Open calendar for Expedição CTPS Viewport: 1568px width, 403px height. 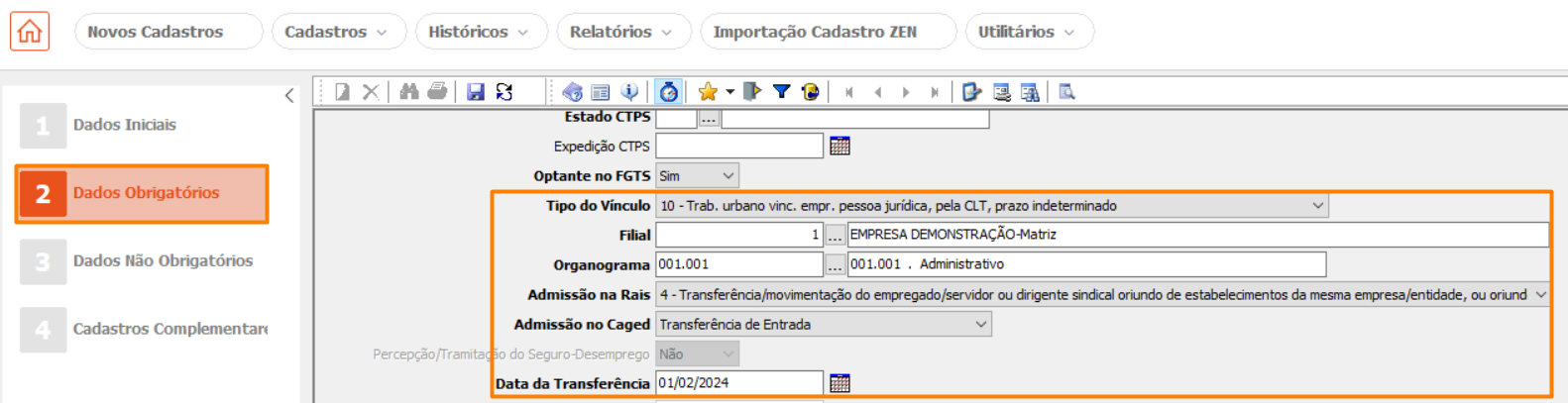pos(840,146)
